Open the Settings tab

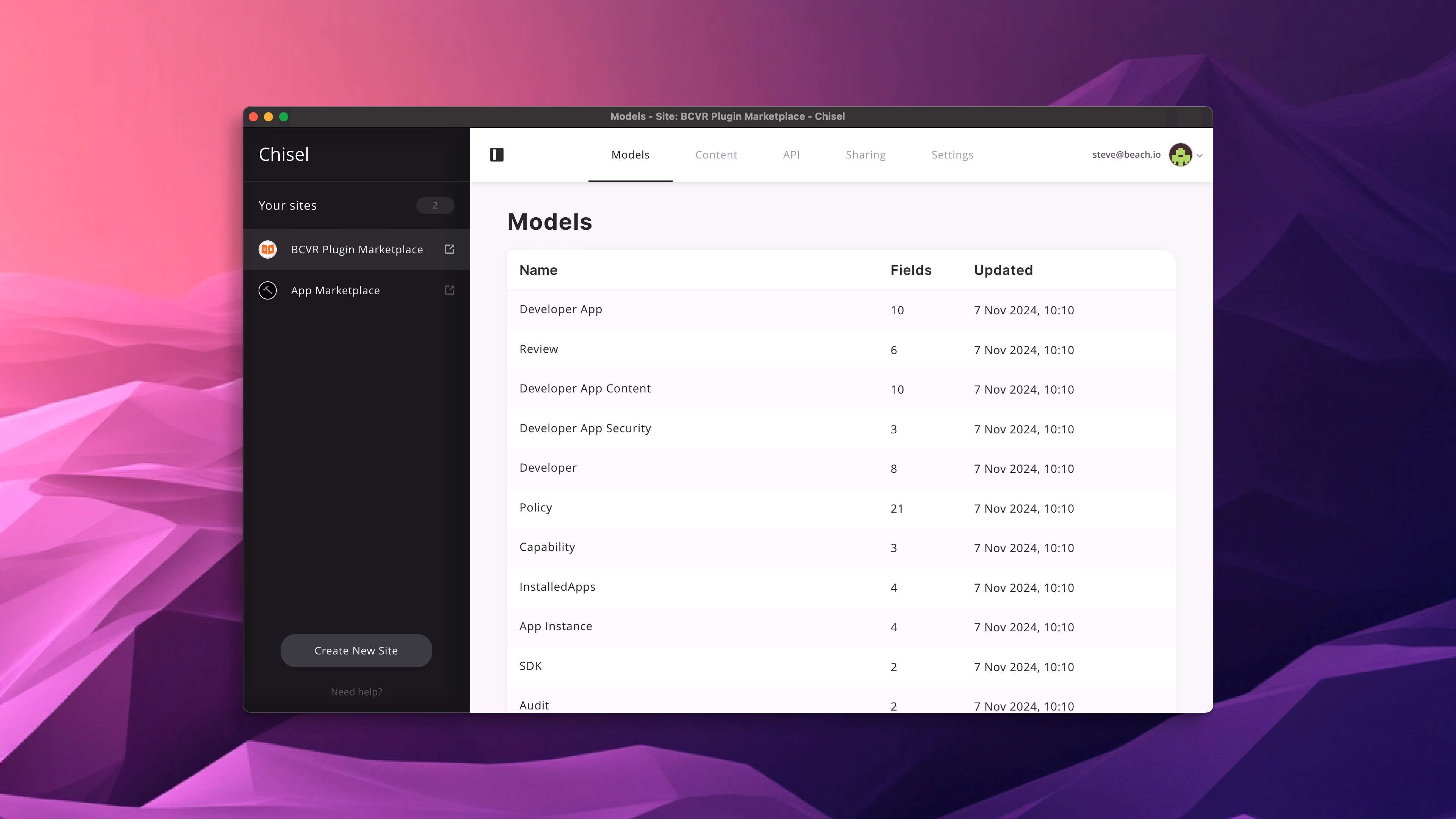[x=952, y=155]
